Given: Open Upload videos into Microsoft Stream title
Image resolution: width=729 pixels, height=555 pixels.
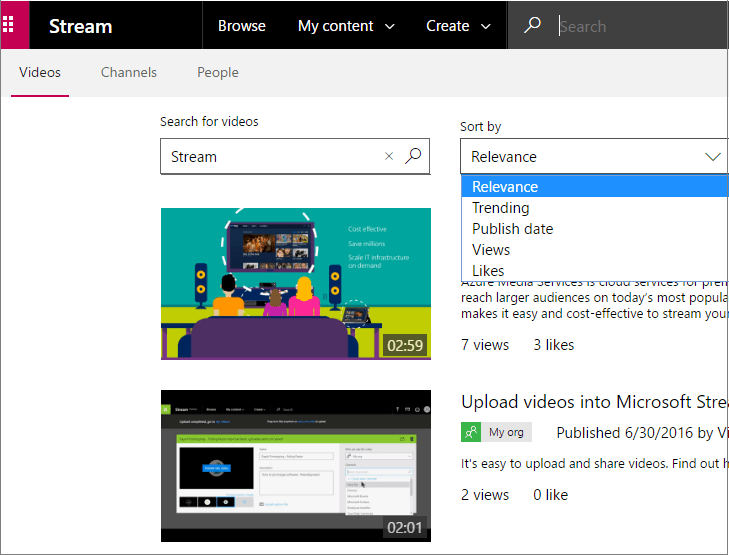Looking at the screenshot, I should 594,402.
